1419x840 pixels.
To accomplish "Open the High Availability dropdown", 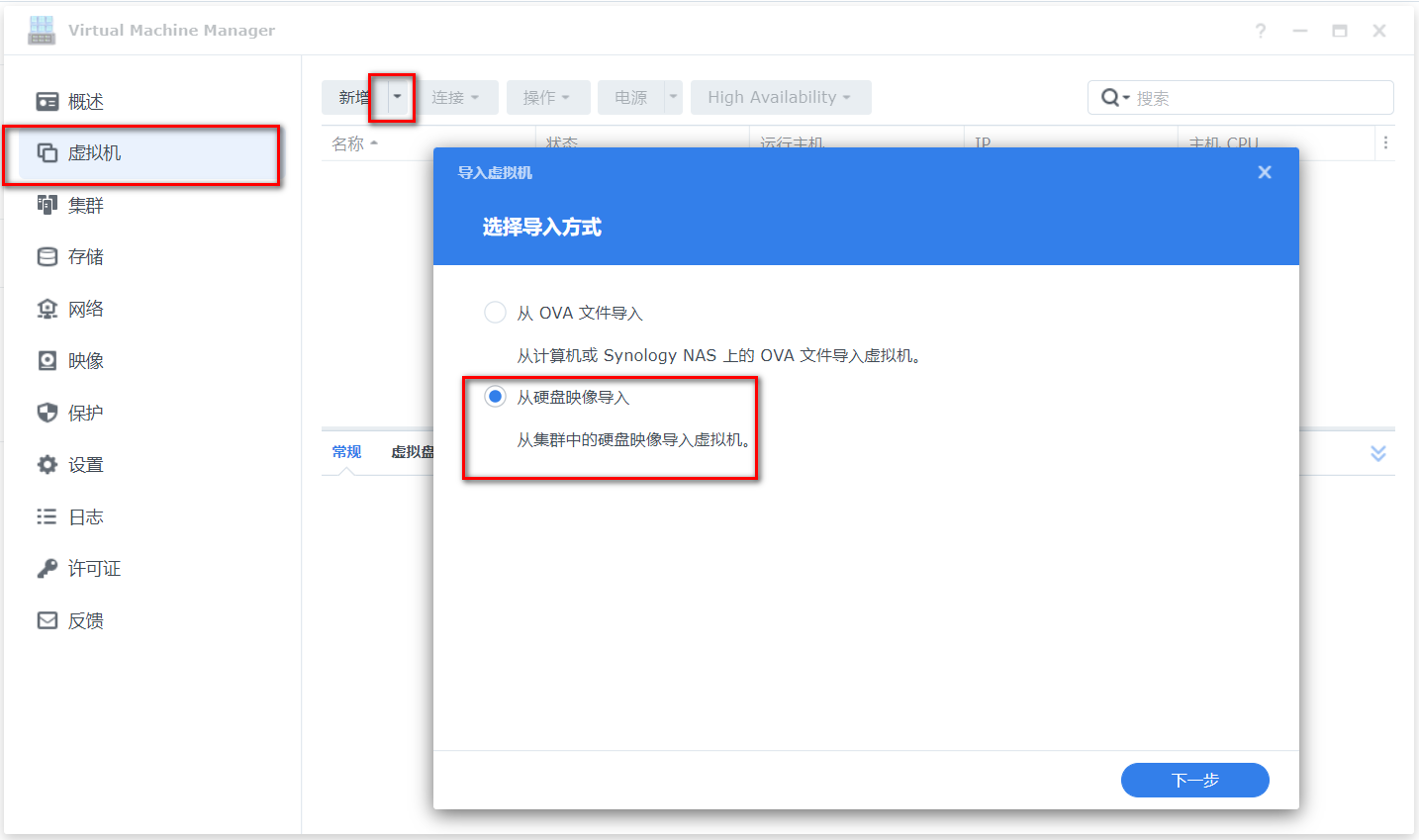I will [x=781, y=97].
